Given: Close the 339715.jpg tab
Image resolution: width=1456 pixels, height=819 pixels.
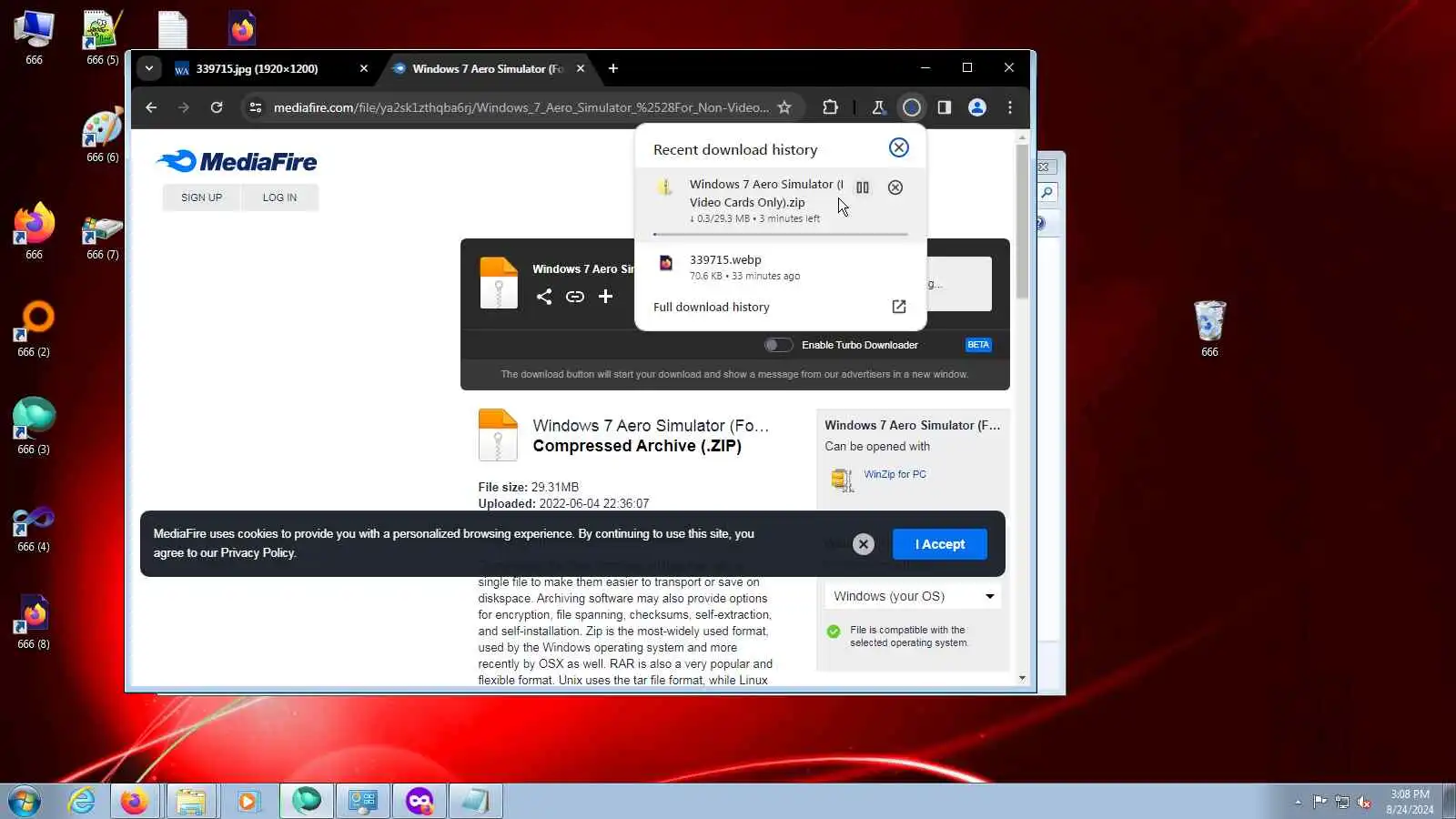Looking at the screenshot, I should (x=364, y=68).
